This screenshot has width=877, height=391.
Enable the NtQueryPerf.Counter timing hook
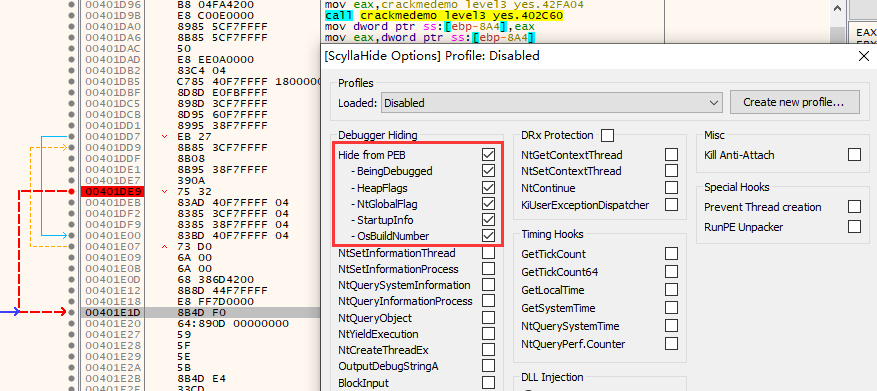tap(671, 343)
